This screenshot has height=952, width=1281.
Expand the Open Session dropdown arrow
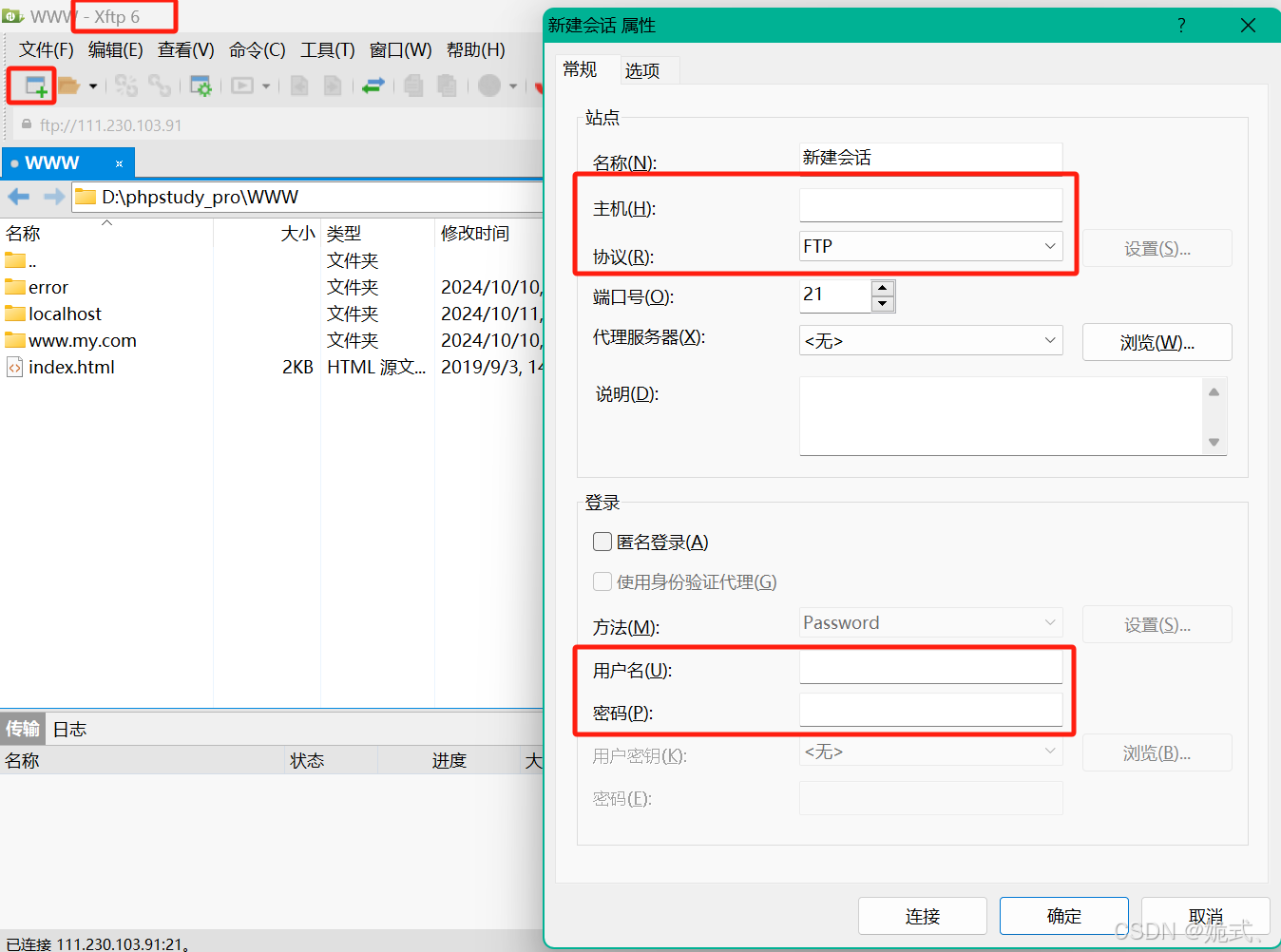[93, 86]
